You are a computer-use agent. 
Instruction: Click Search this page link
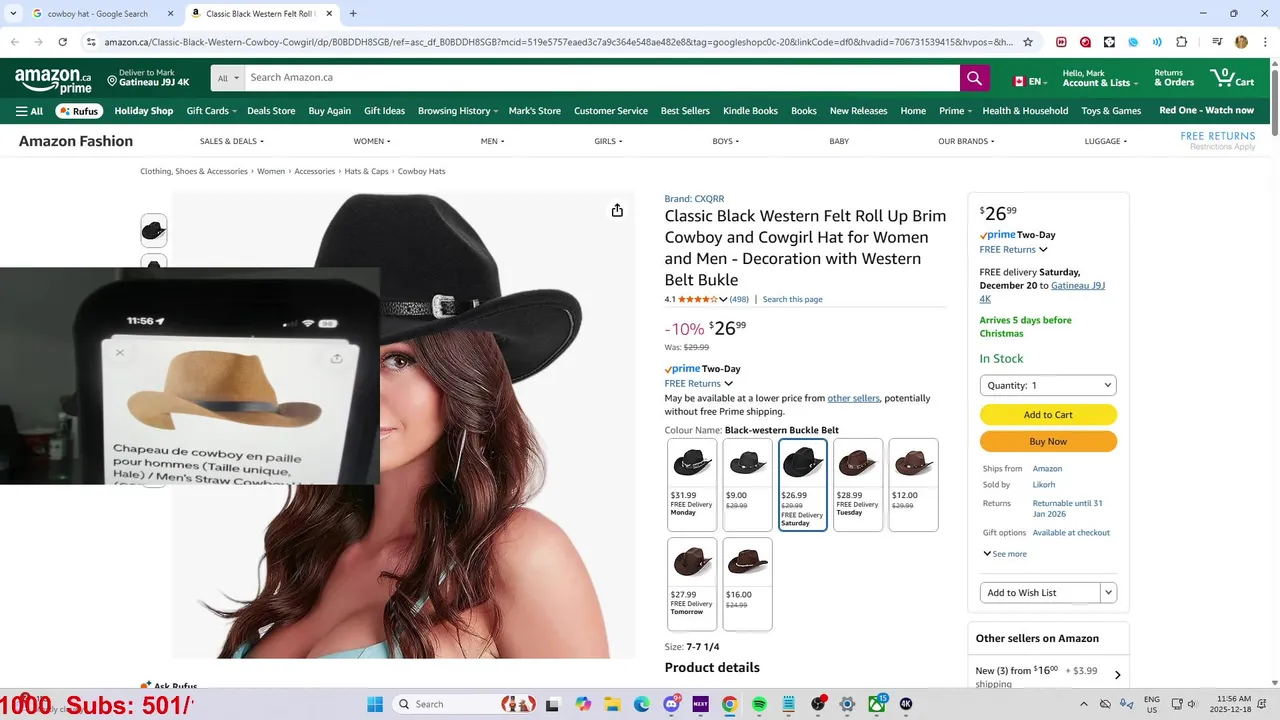[792, 299]
